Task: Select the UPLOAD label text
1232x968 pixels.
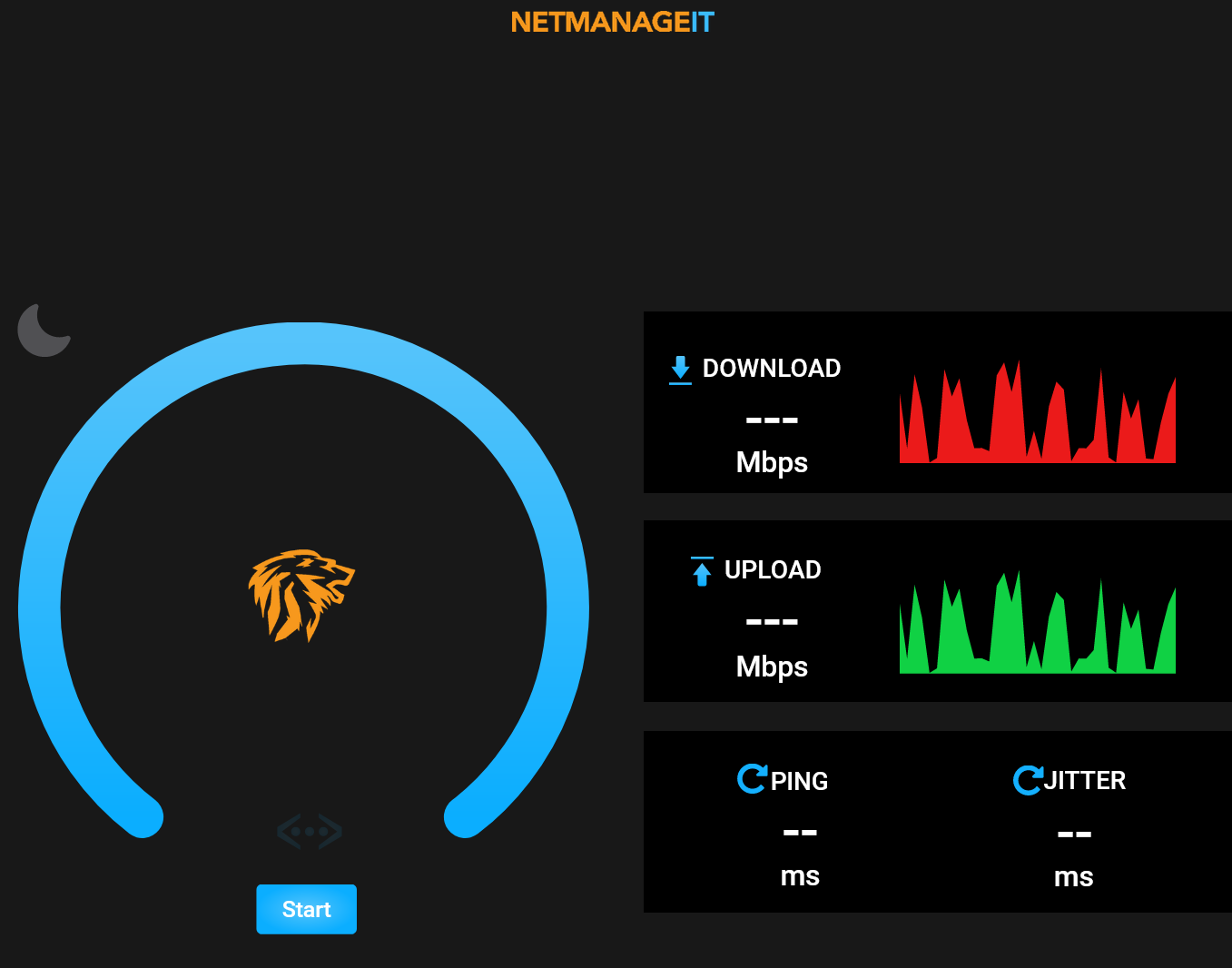Action: [x=773, y=570]
